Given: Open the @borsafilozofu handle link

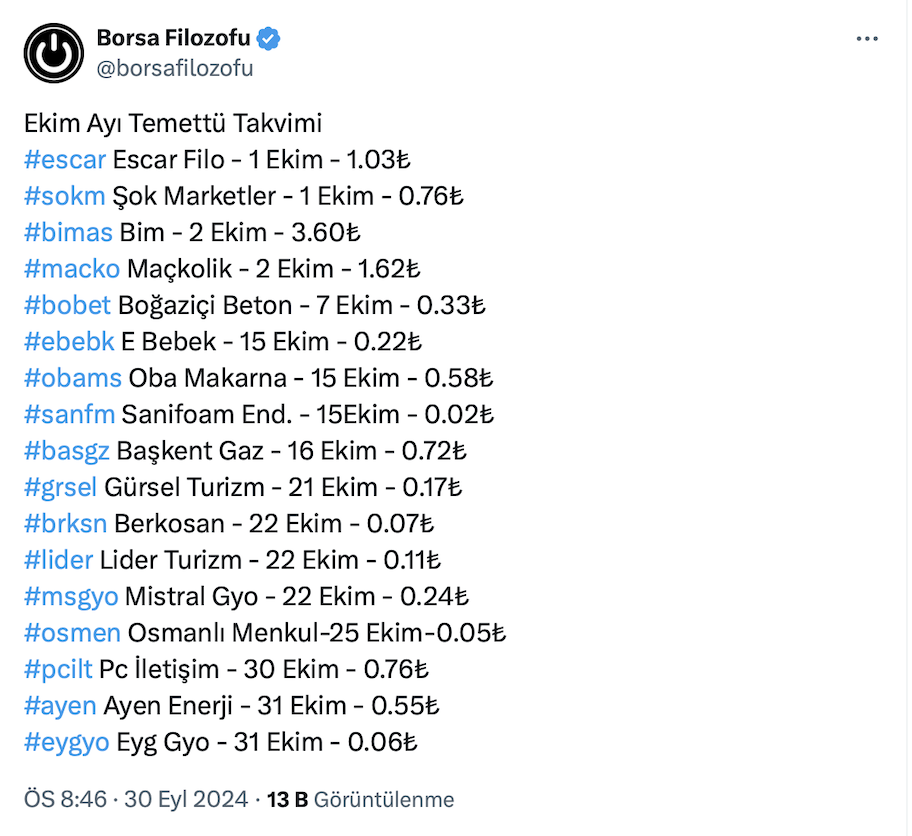Looking at the screenshot, I should 174,68.
